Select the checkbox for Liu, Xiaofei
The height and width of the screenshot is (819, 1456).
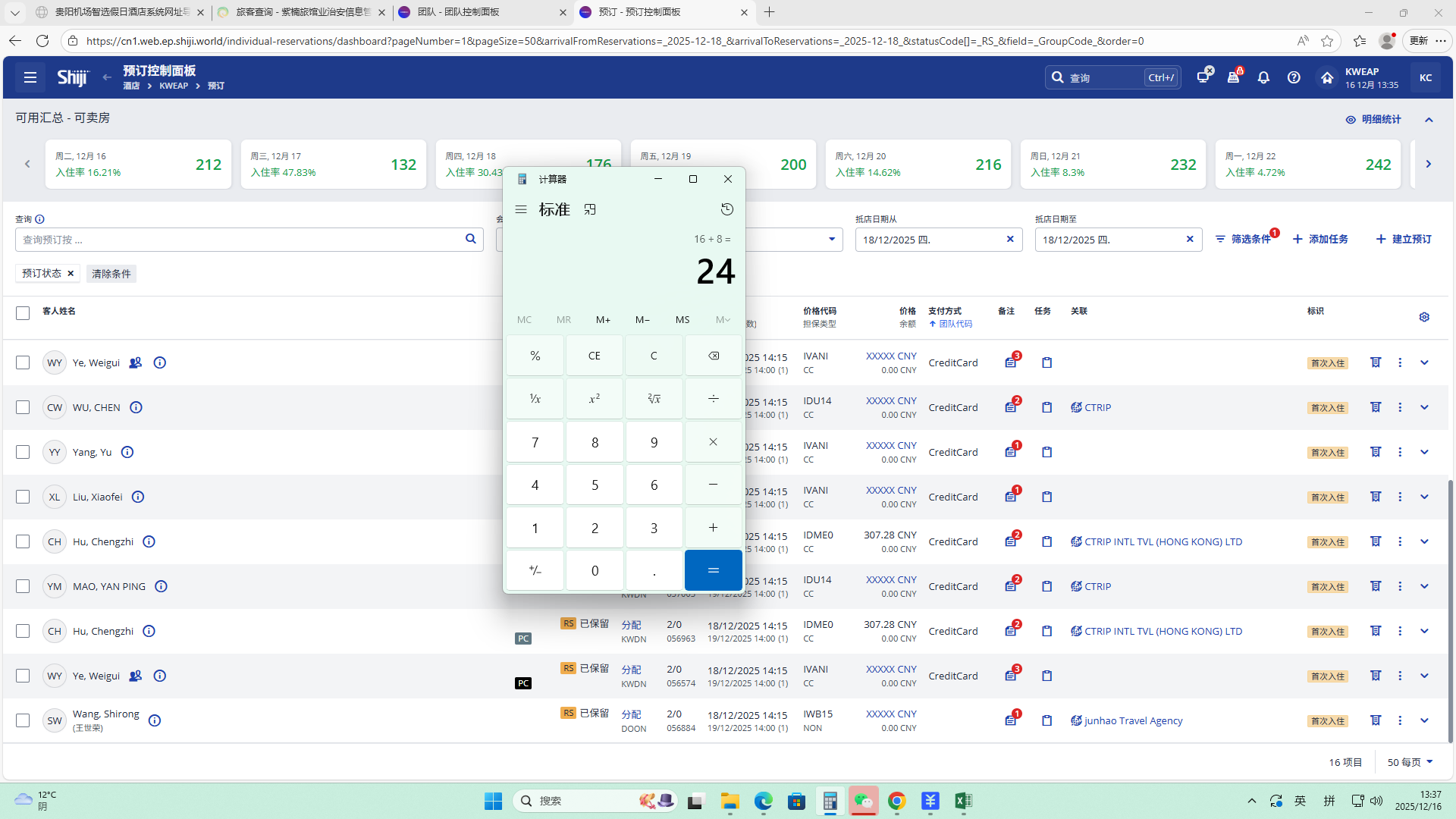point(23,497)
